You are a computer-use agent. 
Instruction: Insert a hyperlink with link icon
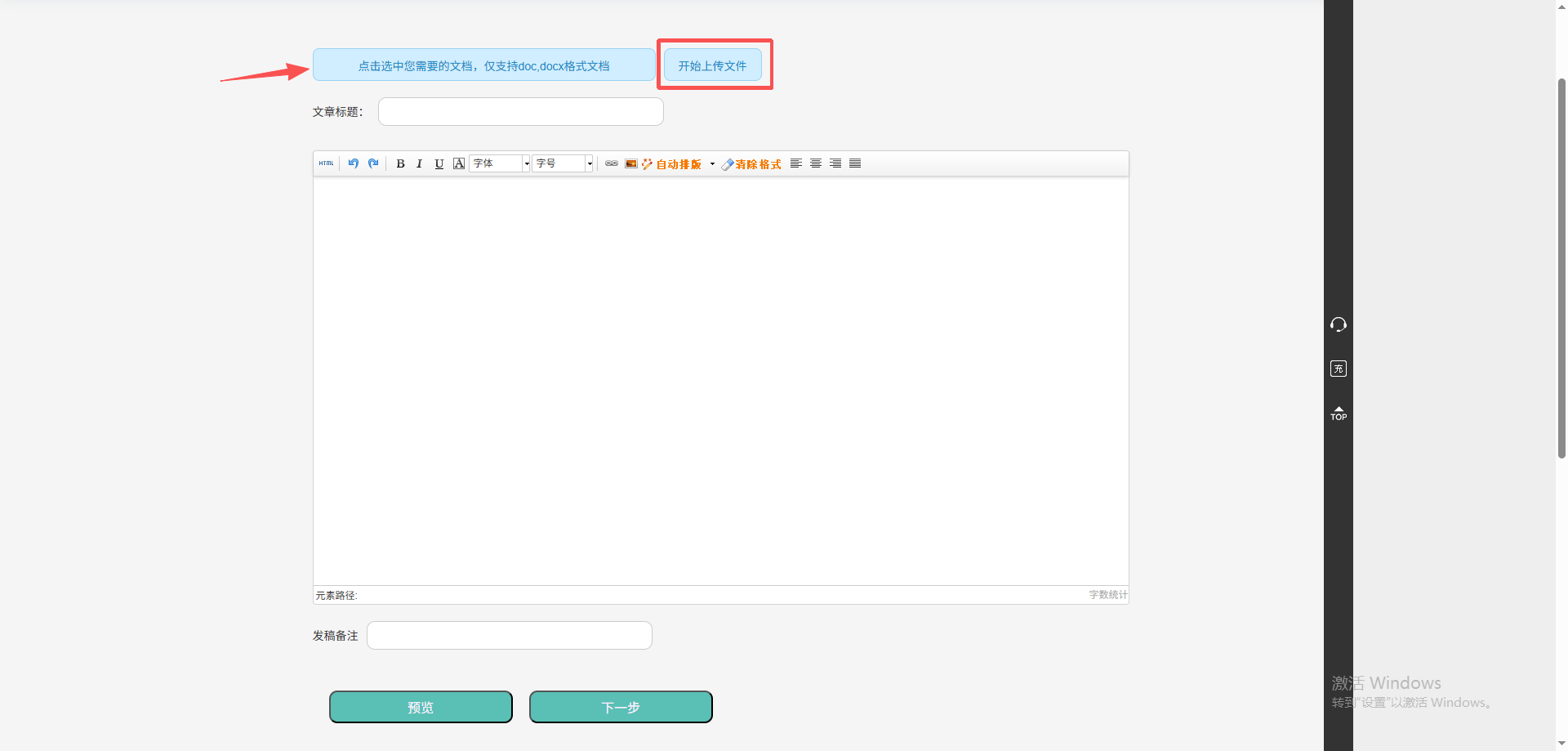(612, 163)
